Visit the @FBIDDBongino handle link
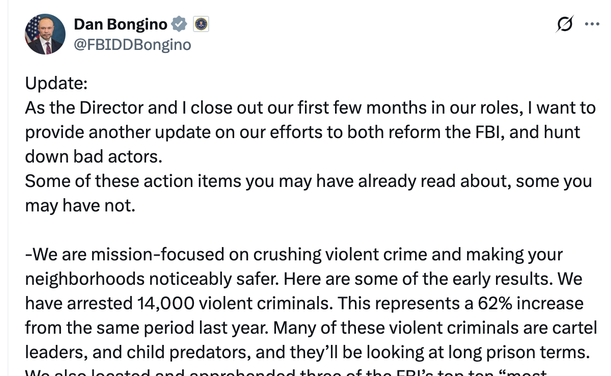 pos(132,45)
